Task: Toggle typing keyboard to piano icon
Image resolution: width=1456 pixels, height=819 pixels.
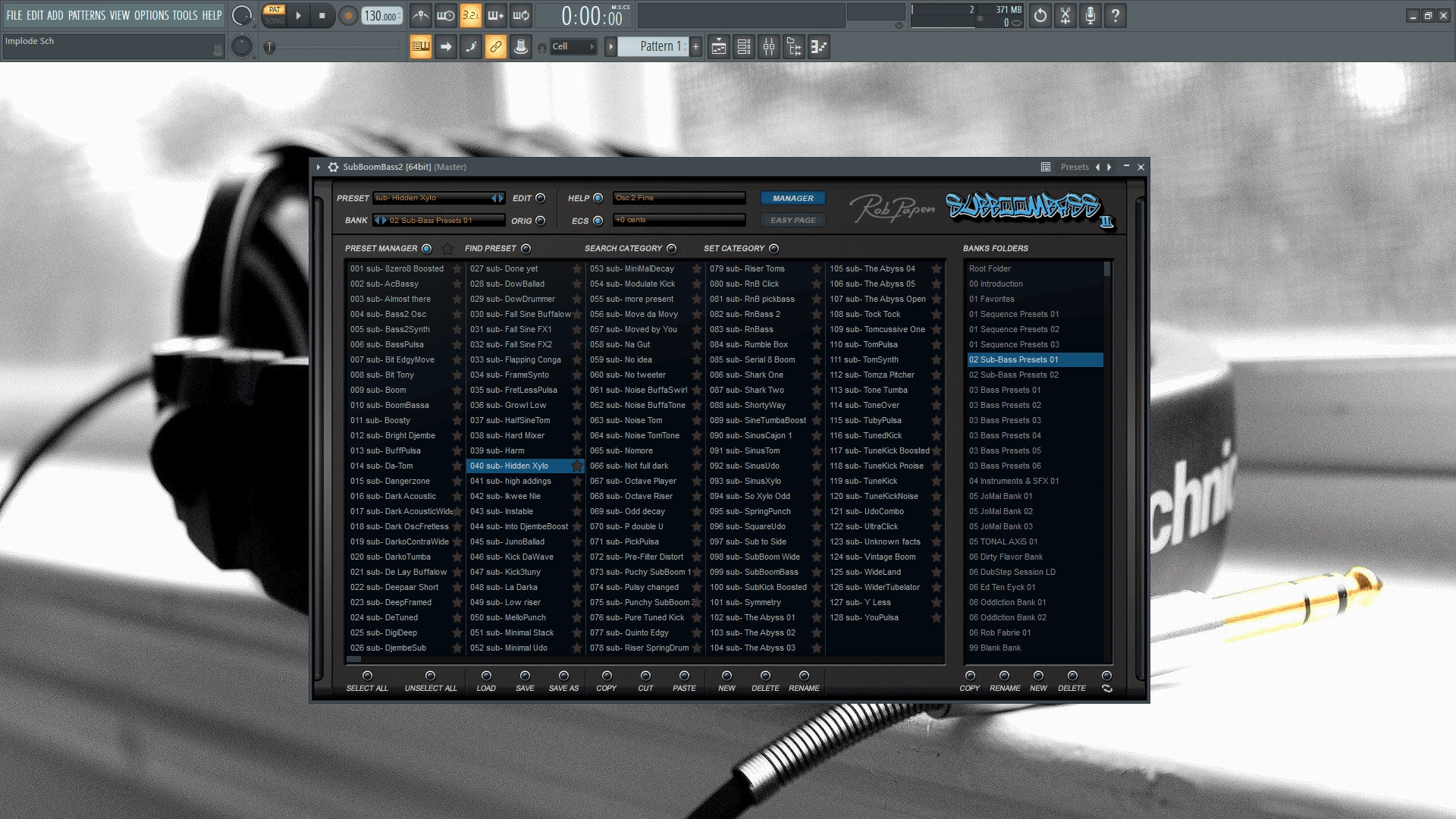Action: click(x=421, y=47)
